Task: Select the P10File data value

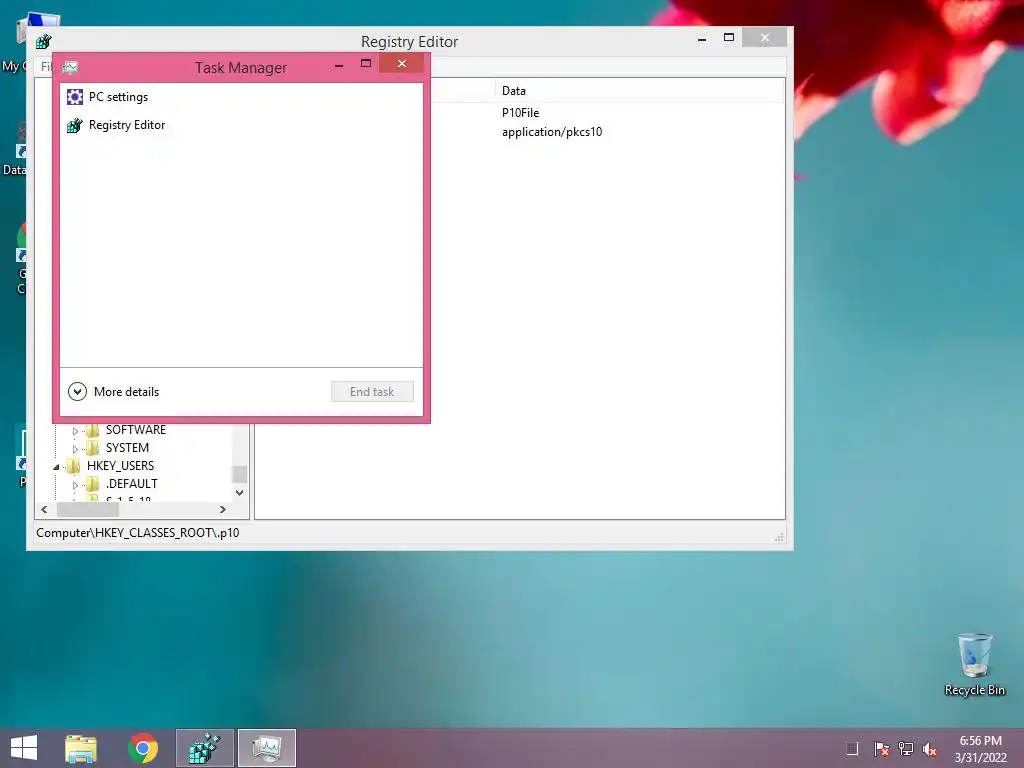Action: pyautogui.click(x=520, y=112)
